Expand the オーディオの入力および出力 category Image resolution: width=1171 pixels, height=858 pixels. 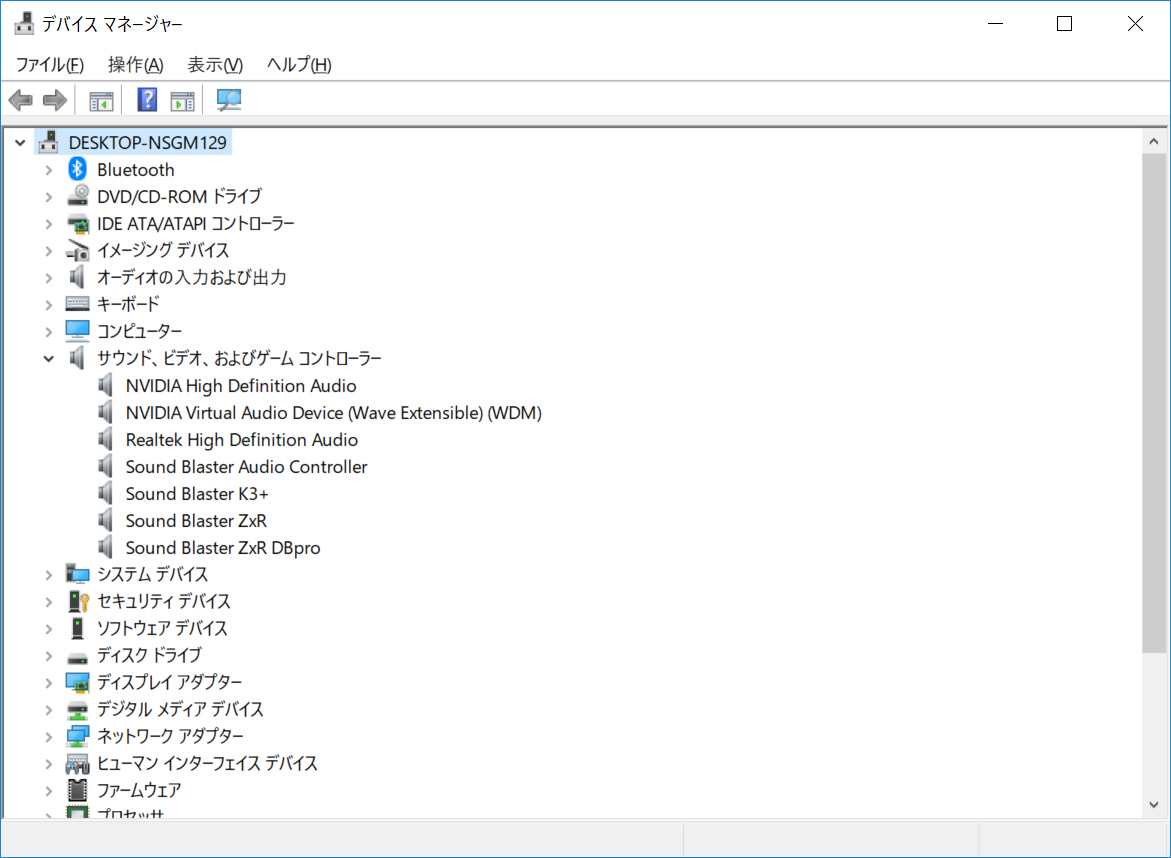(x=49, y=278)
